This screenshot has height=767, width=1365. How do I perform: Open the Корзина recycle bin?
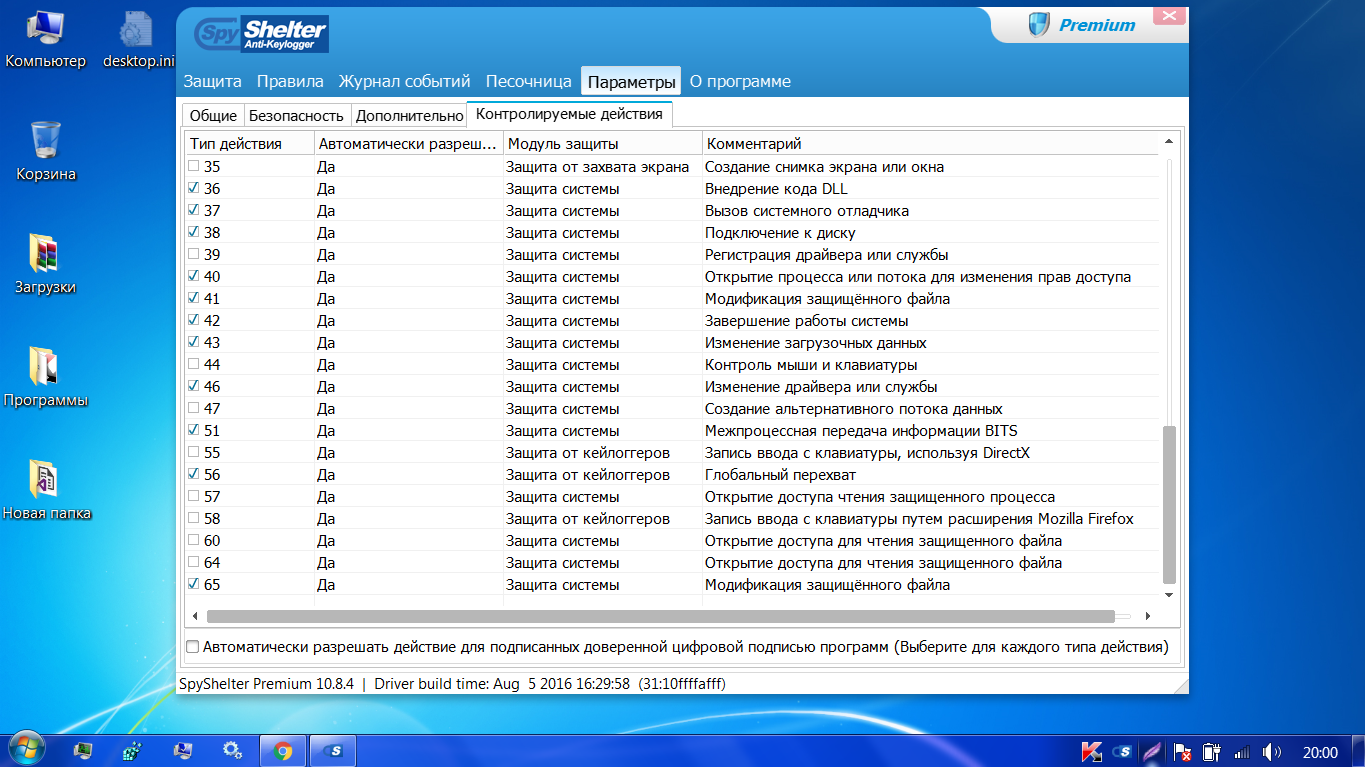[x=46, y=152]
